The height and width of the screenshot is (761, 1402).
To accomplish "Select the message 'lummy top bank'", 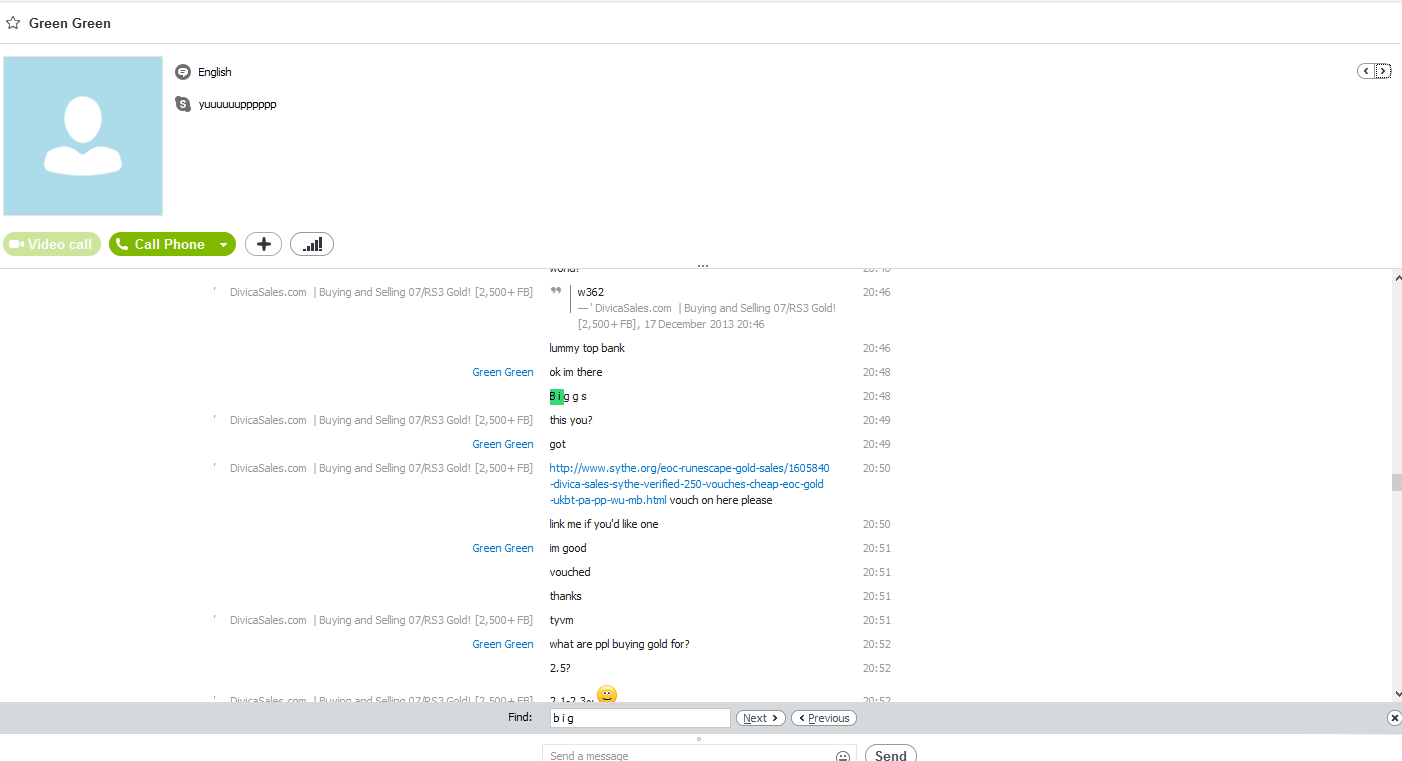I will tap(587, 348).
